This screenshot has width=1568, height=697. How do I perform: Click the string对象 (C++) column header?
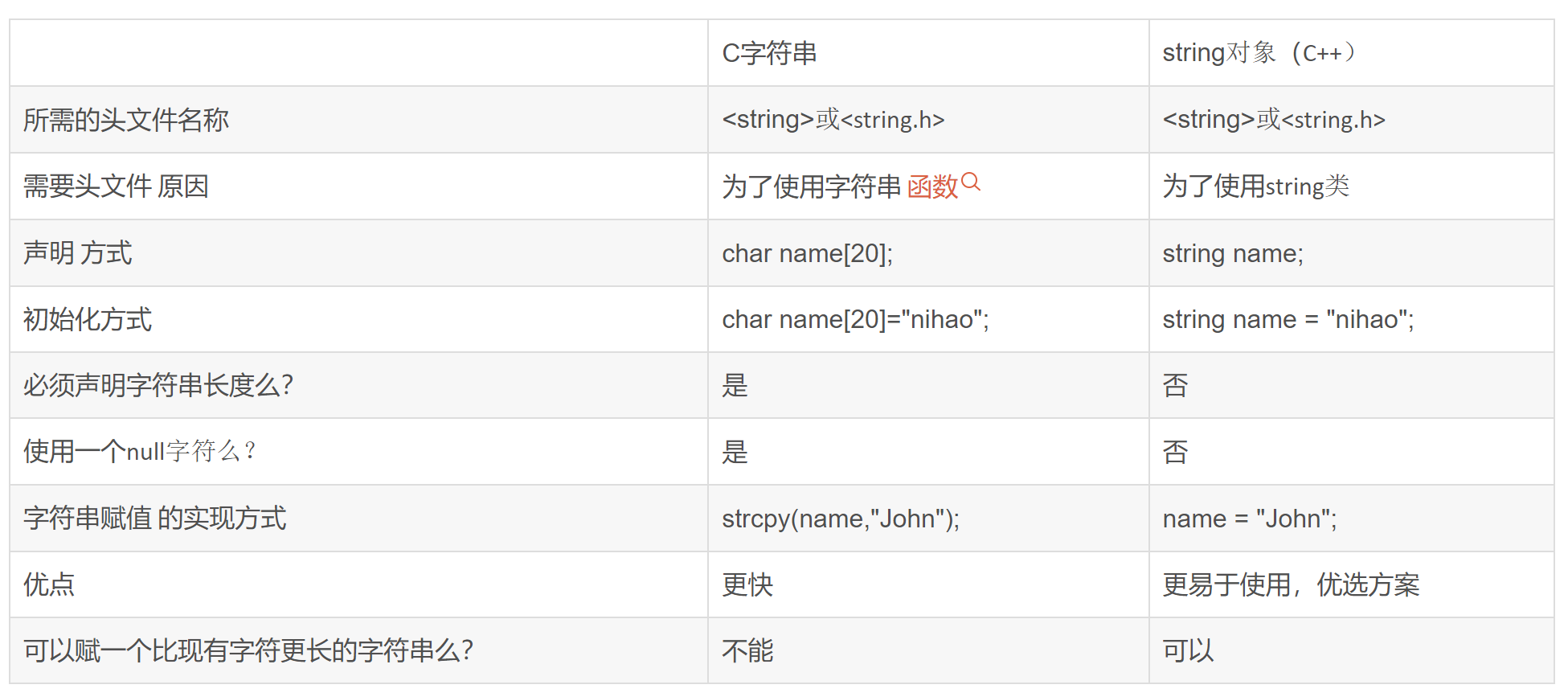[x=1258, y=53]
